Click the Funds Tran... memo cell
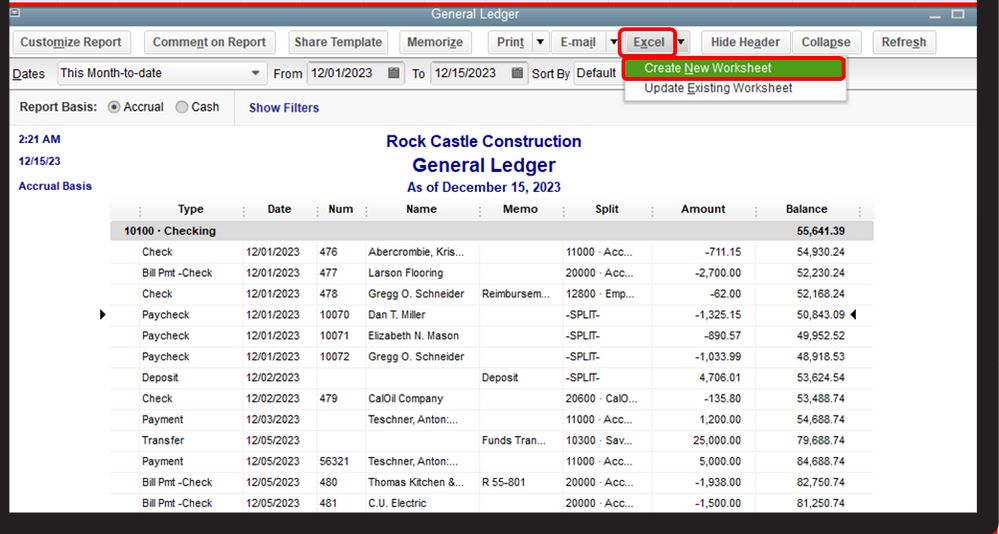999x534 pixels. [x=514, y=440]
